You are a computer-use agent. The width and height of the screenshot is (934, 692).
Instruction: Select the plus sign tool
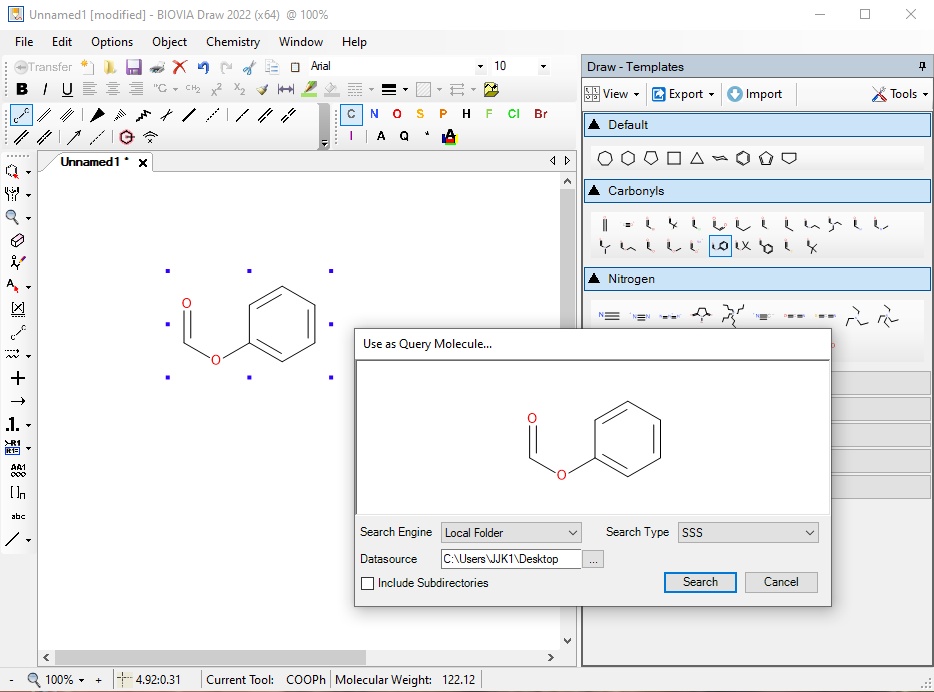[17, 378]
